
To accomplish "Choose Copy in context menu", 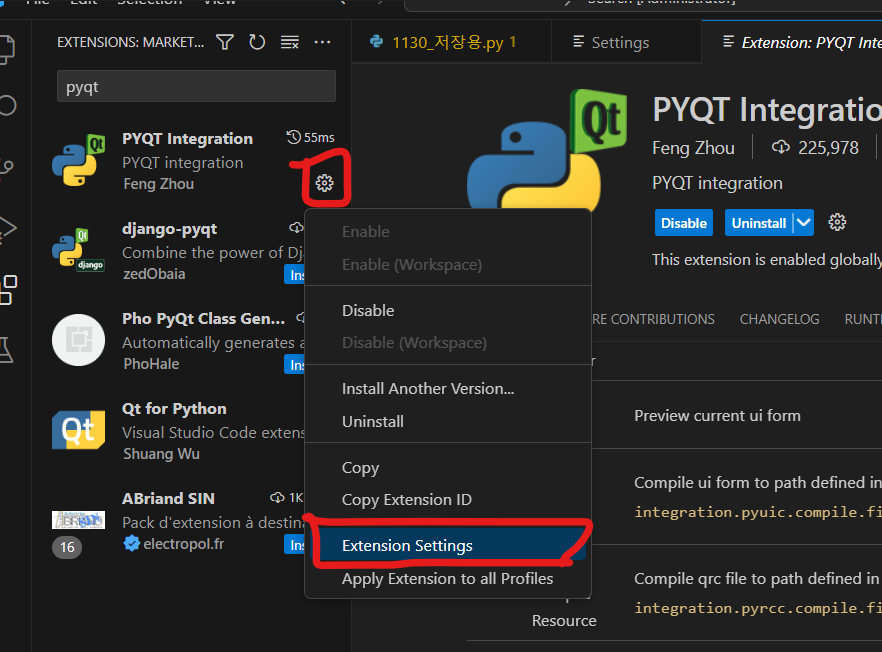I will coord(447,467).
